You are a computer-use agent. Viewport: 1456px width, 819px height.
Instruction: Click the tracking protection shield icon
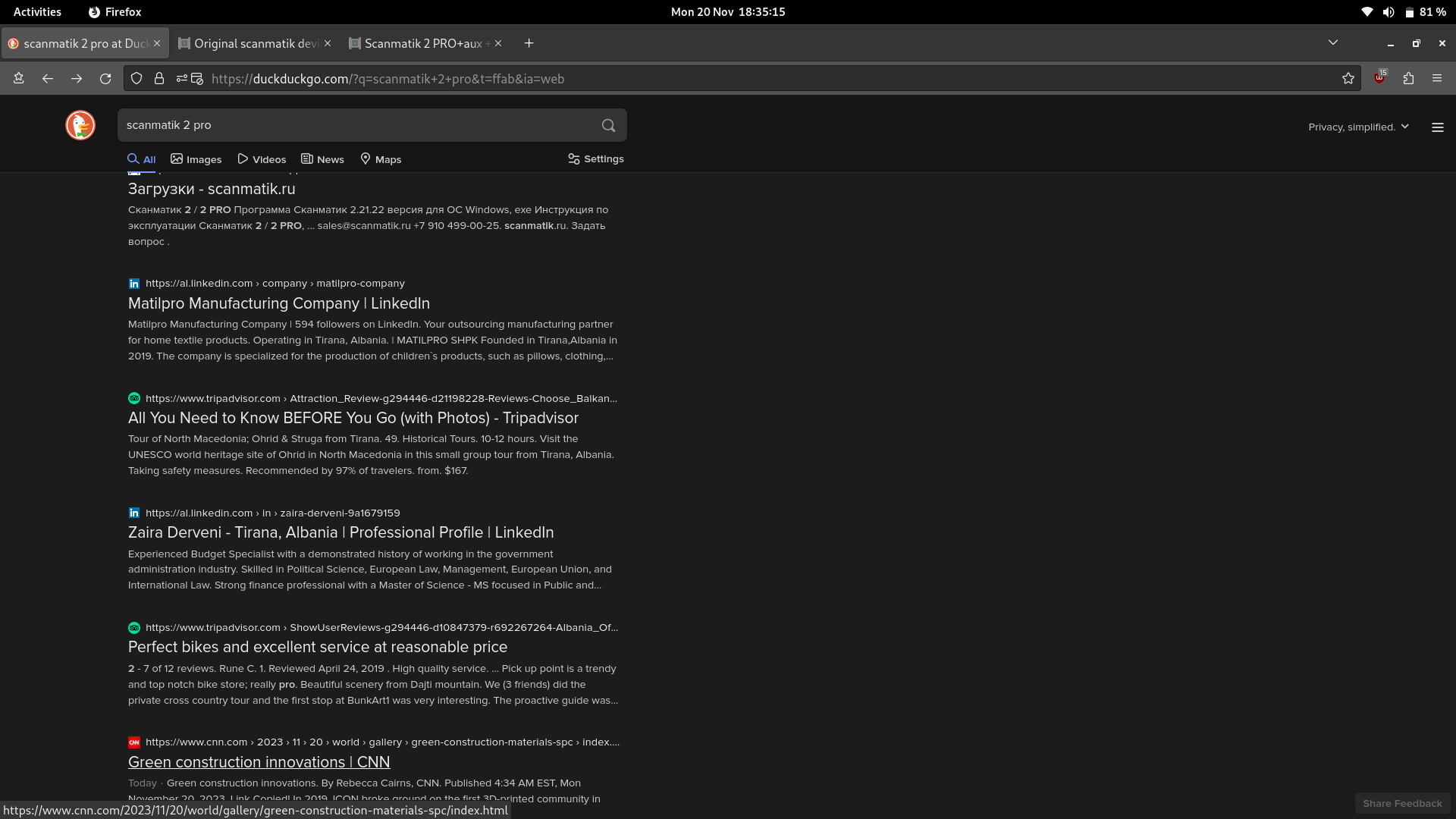(136, 79)
